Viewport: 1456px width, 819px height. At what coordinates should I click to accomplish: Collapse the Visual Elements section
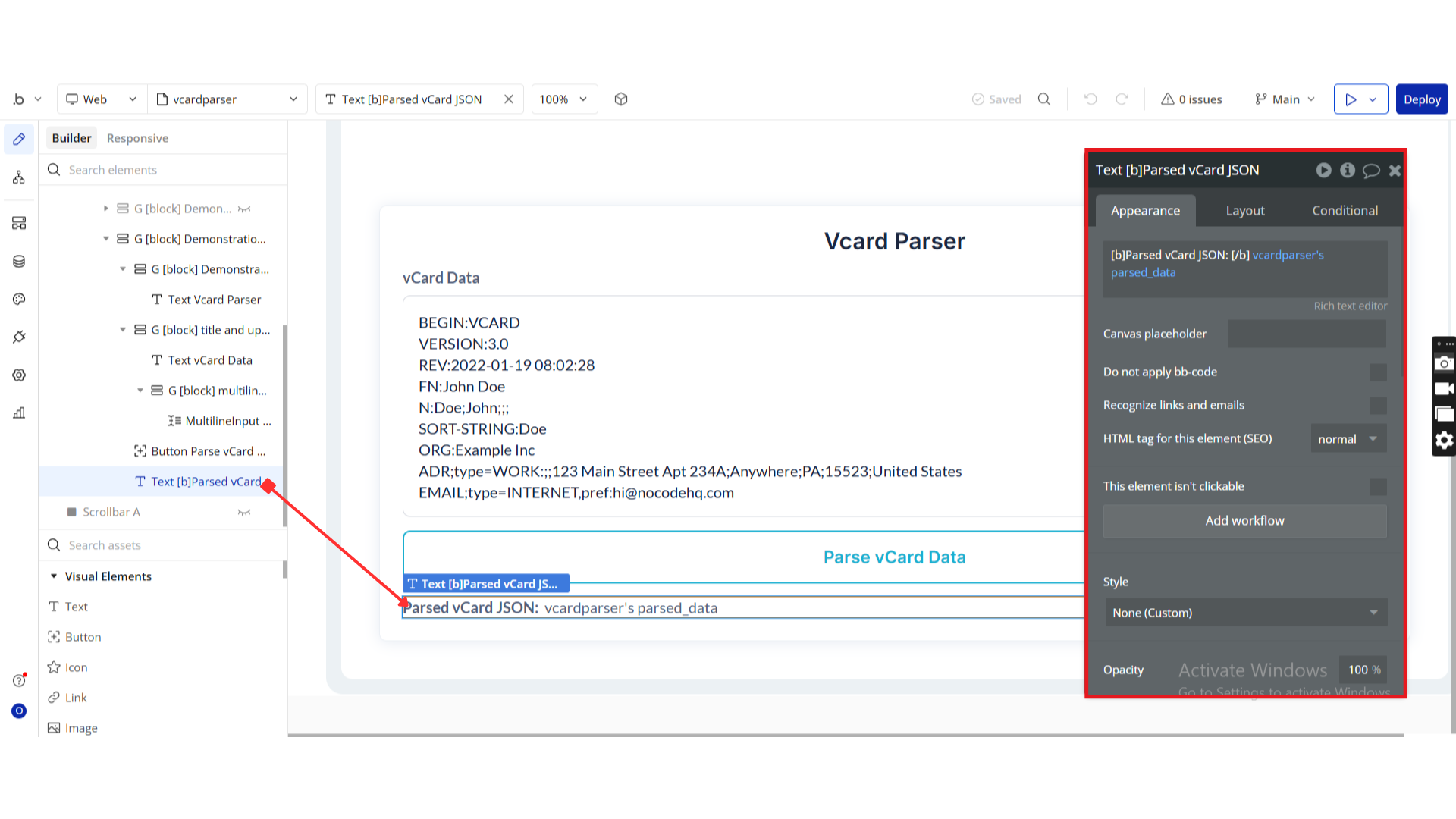(54, 576)
